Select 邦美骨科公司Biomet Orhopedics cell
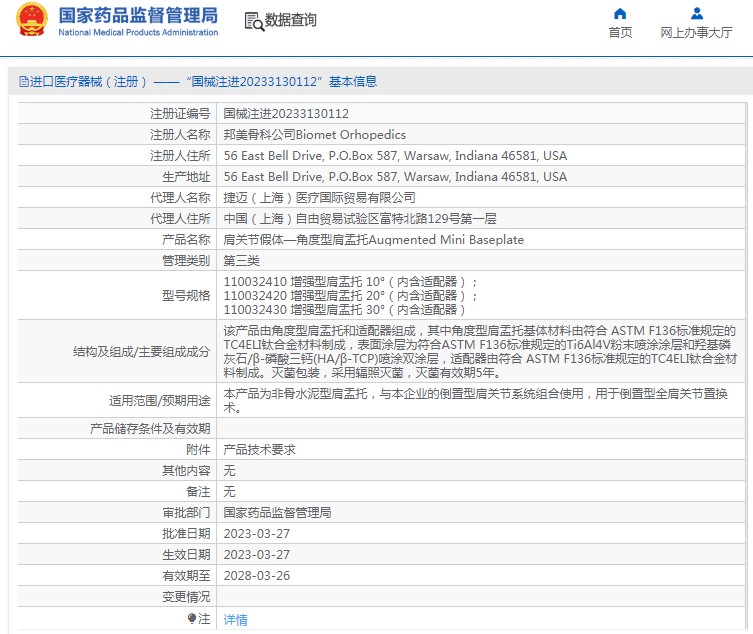The width and height of the screenshot is (753, 634). tap(315, 135)
